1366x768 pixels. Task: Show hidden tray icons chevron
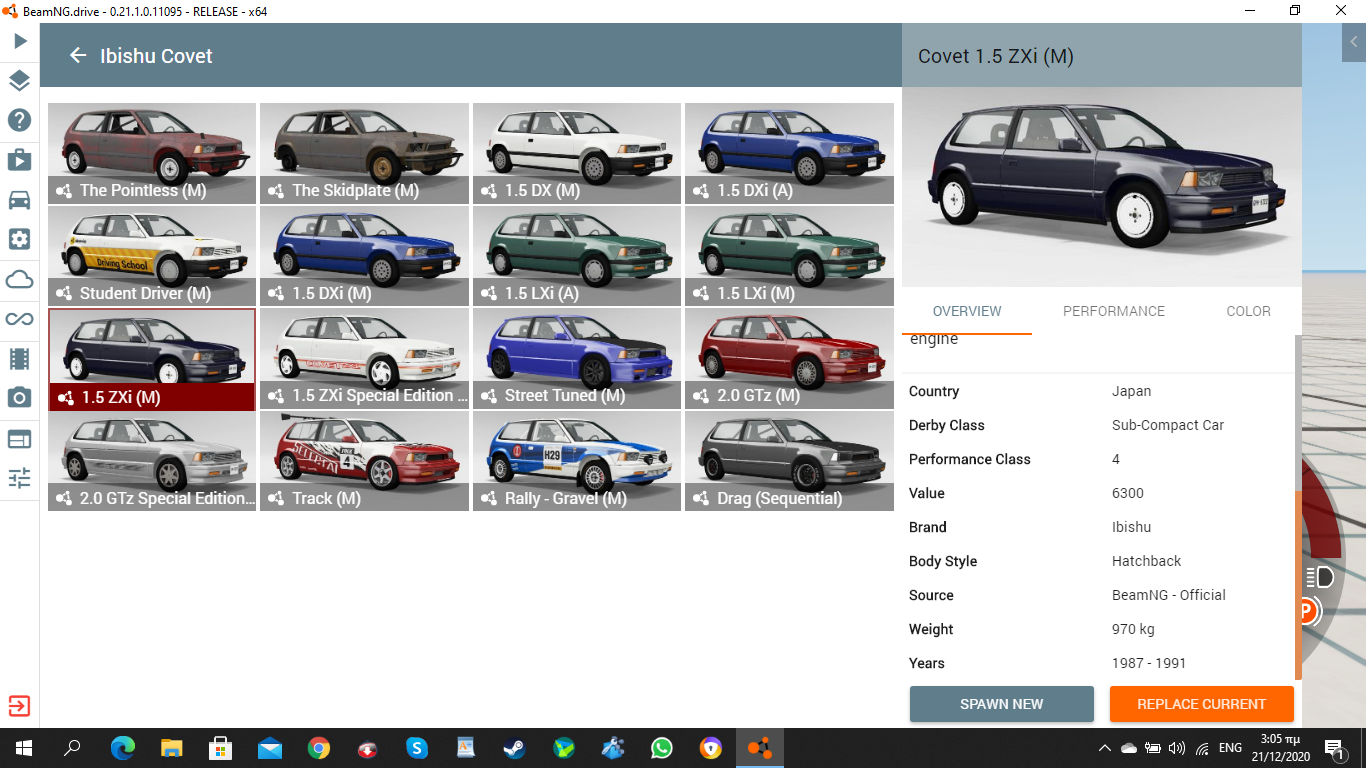(1104, 748)
